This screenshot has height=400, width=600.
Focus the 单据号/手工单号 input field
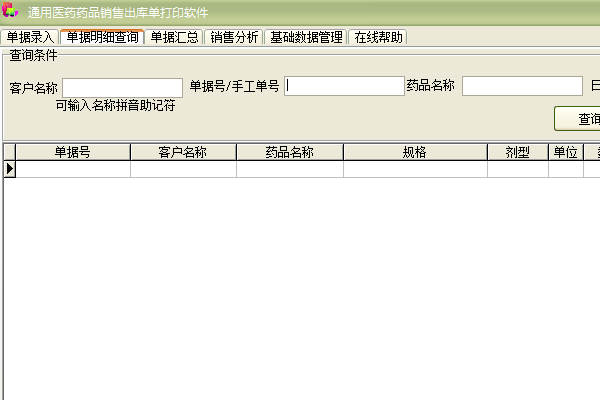[x=344, y=86]
